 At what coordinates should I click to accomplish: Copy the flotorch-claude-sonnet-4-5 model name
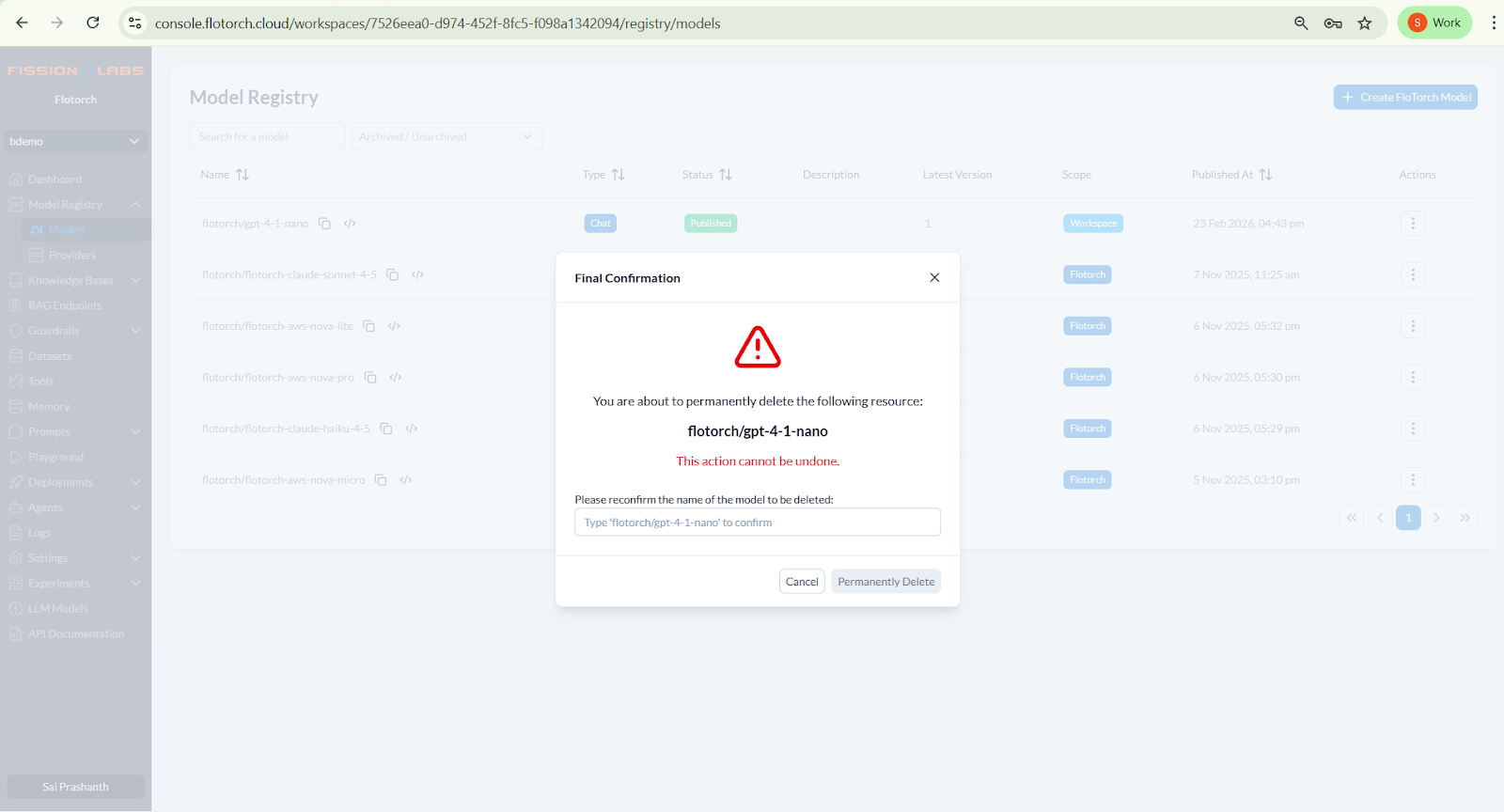(x=393, y=275)
